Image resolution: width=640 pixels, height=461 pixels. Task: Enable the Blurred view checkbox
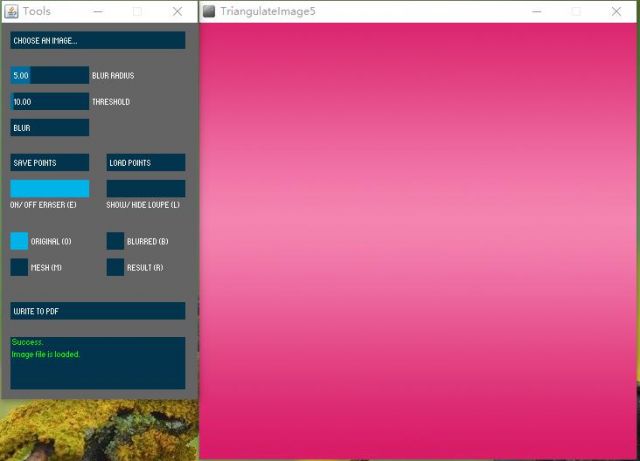(115, 241)
